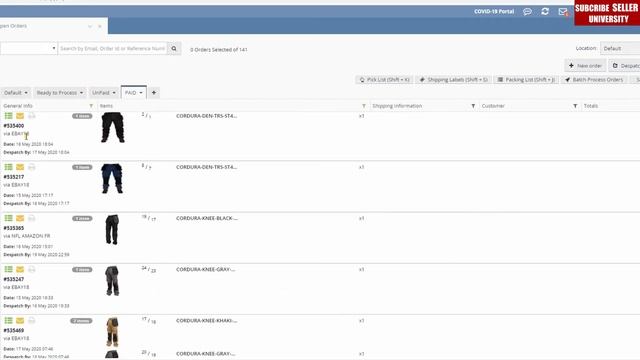Open yellow envelope icon for order #535365
Viewport: 640px width, 360px height.
coord(20,218)
